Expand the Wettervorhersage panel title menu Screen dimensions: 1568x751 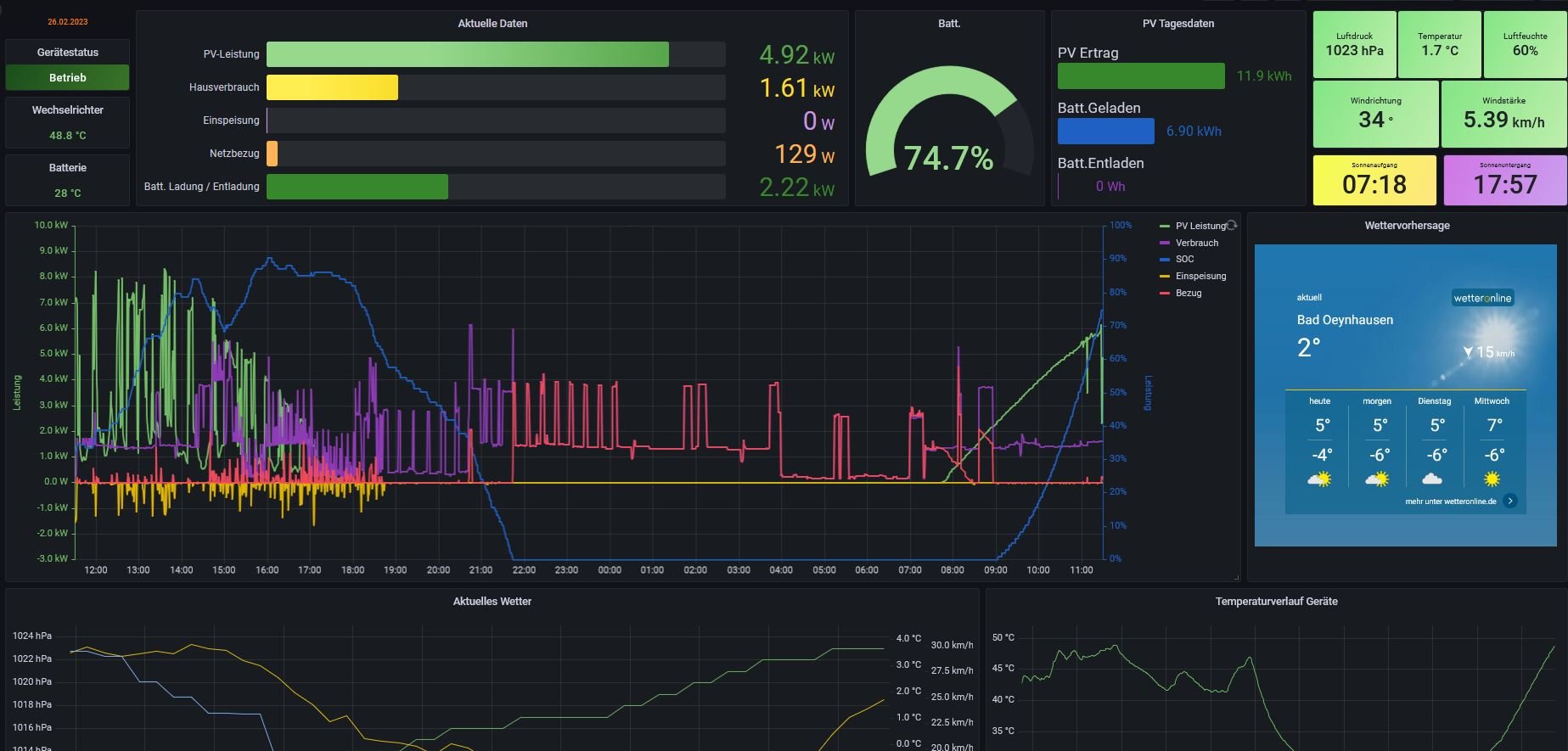coord(1407,226)
